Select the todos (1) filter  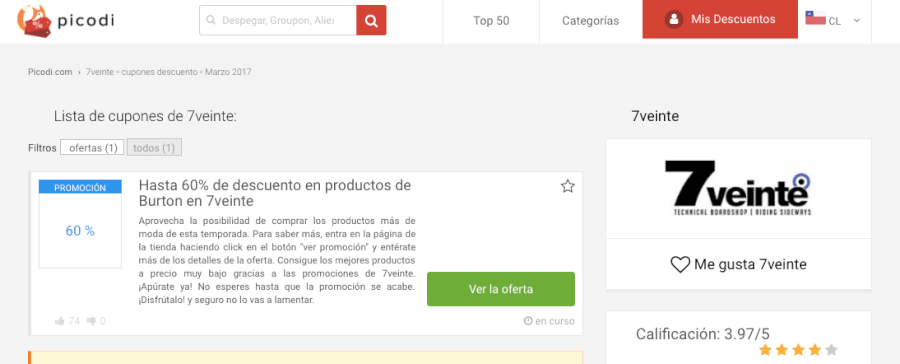coord(154,148)
